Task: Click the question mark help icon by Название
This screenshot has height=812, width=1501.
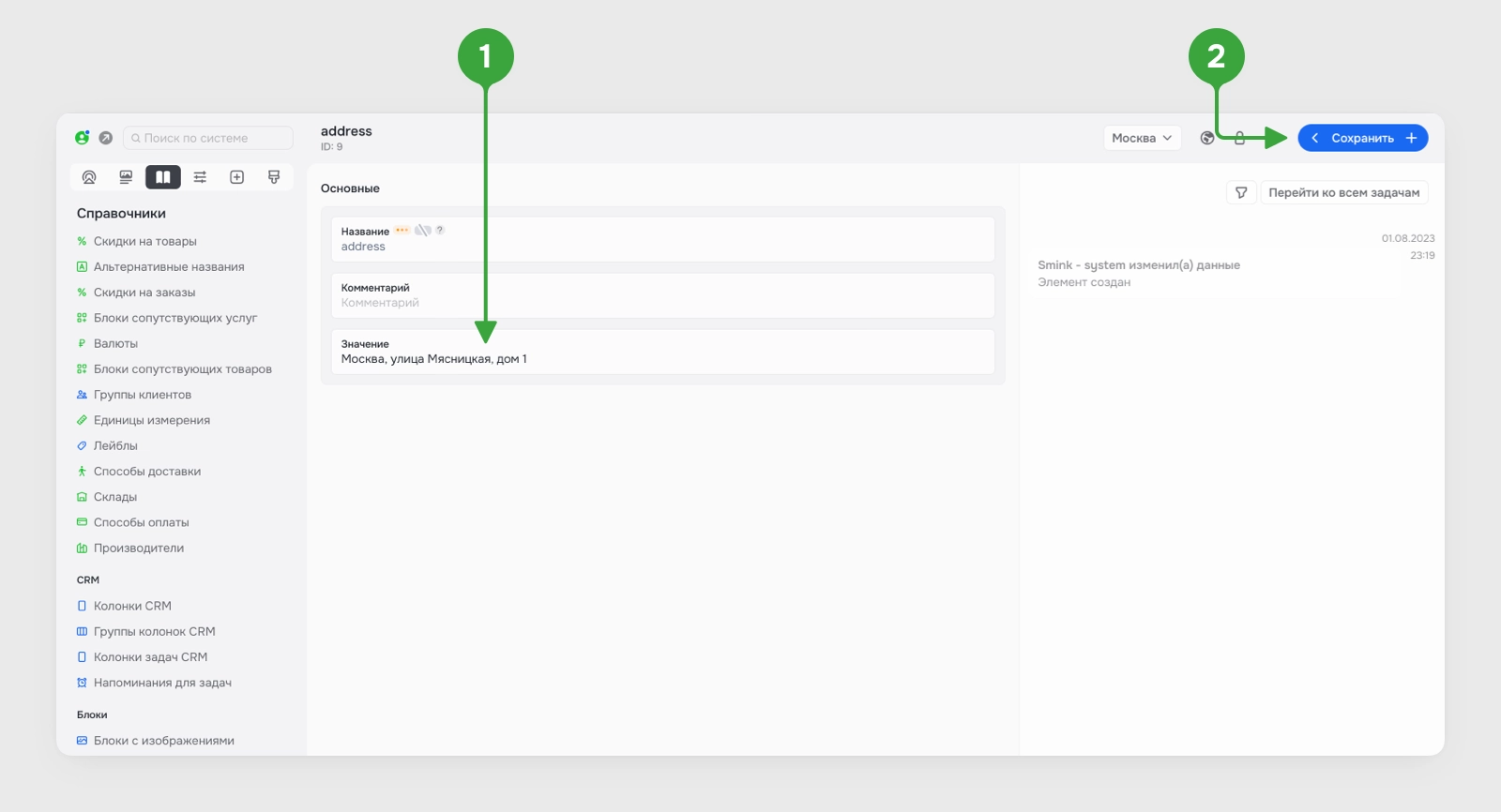Action: tap(440, 231)
